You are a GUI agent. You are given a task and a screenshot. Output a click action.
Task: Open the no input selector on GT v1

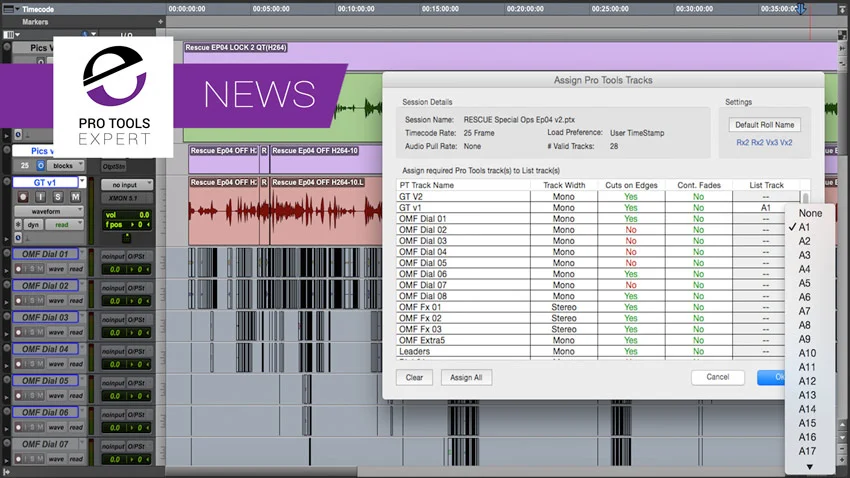coord(127,185)
